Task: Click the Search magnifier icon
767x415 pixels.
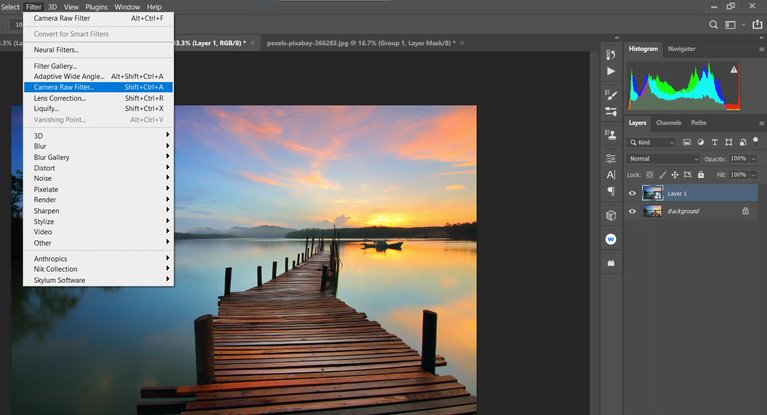Action: pyautogui.click(x=714, y=24)
